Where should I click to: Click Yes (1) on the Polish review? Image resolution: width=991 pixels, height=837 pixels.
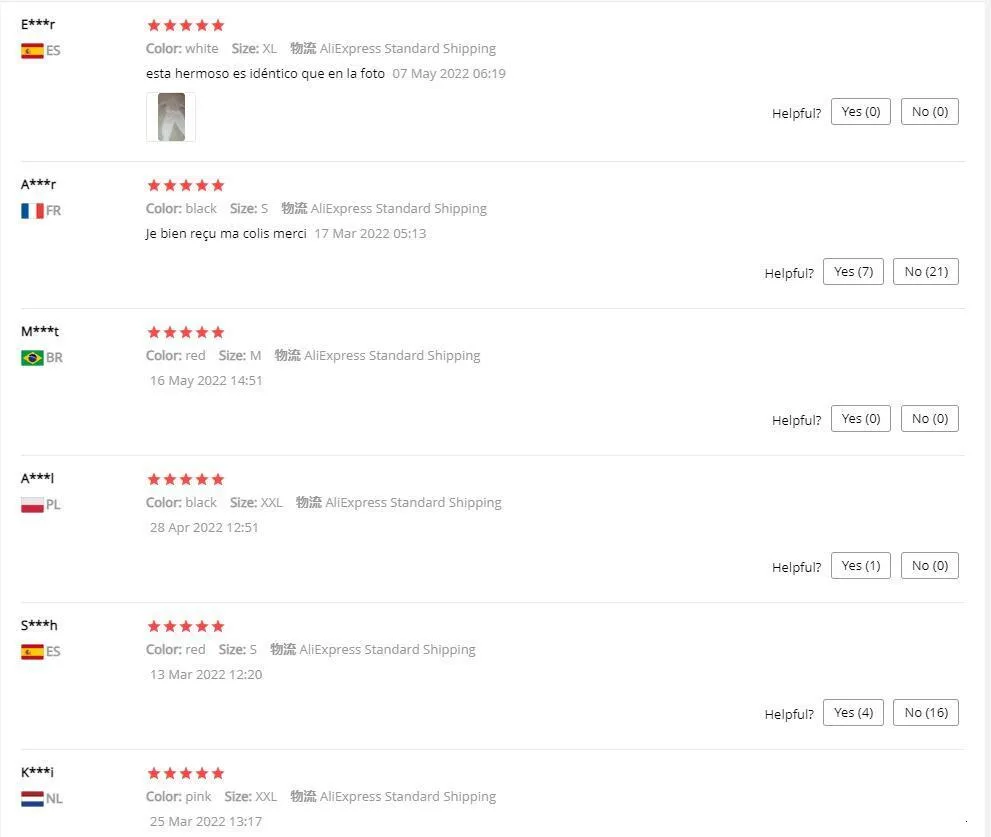coord(860,566)
